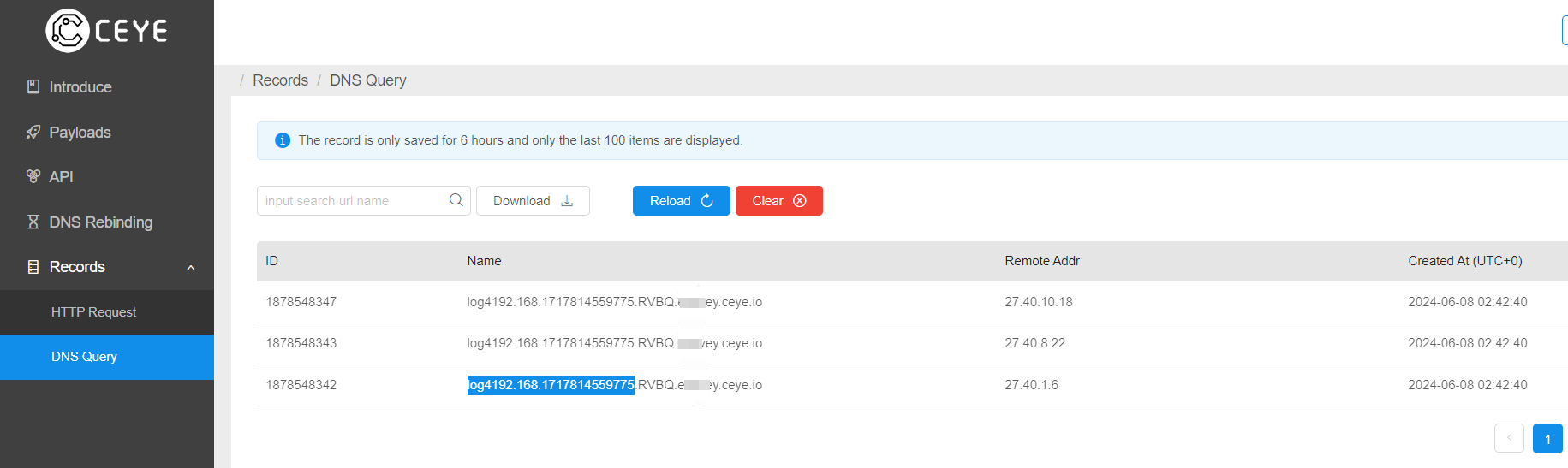Click the Reload circular arrow icon
The image size is (1568, 468).
tap(707, 201)
